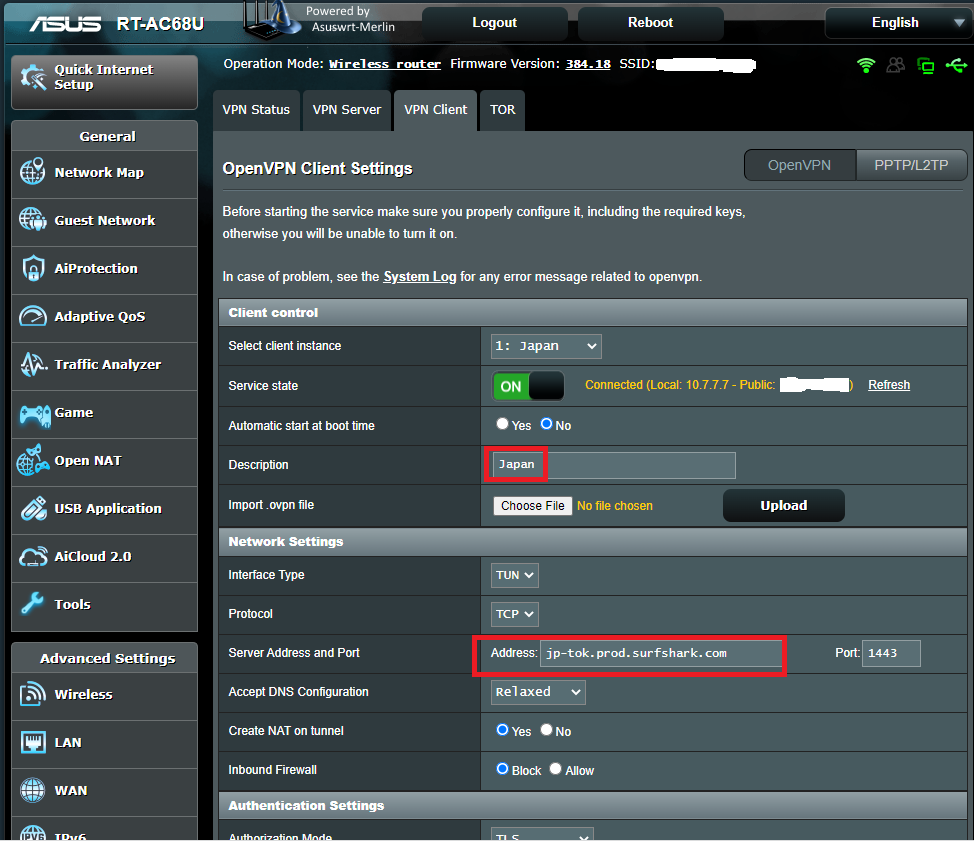Select the VPN Client tab
The height and width of the screenshot is (841, 974).
pos(435,110)
